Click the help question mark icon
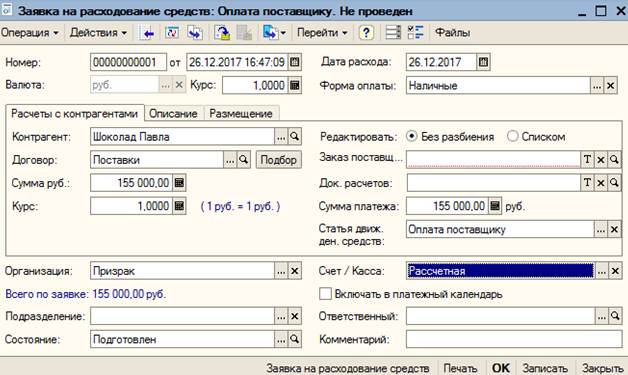628x375 pixels. point(366,33)
